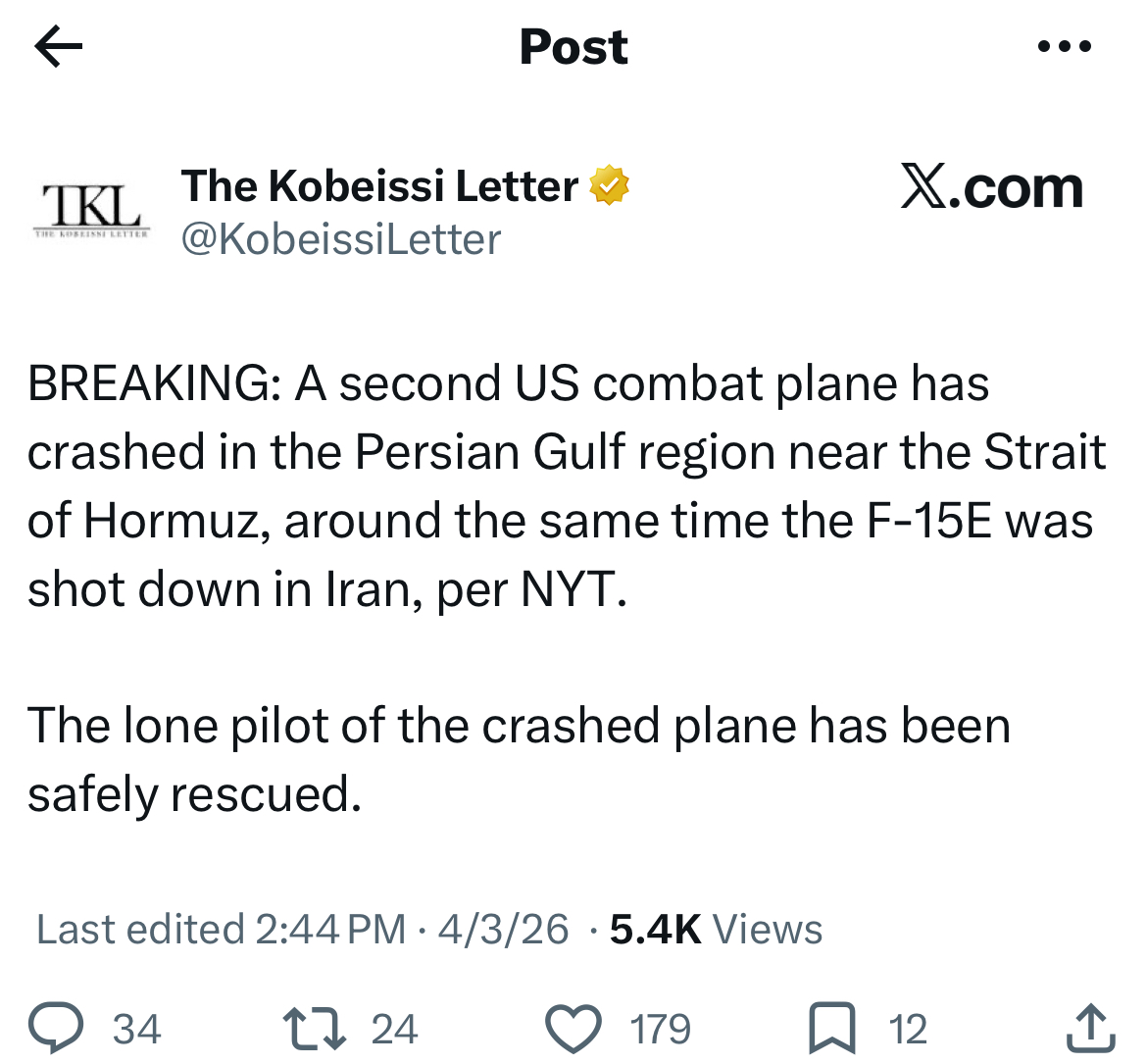
Task: Repost using the retweet arrows icon
Action: point(314,1028)
